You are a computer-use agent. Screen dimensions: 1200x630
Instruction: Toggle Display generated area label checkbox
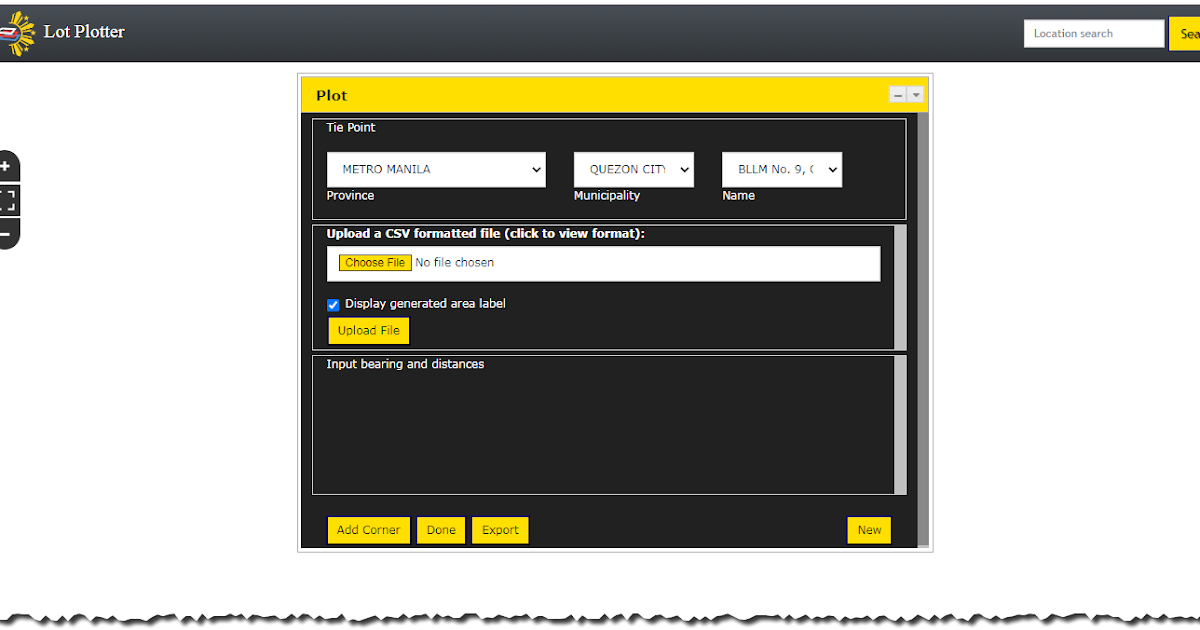334,305
